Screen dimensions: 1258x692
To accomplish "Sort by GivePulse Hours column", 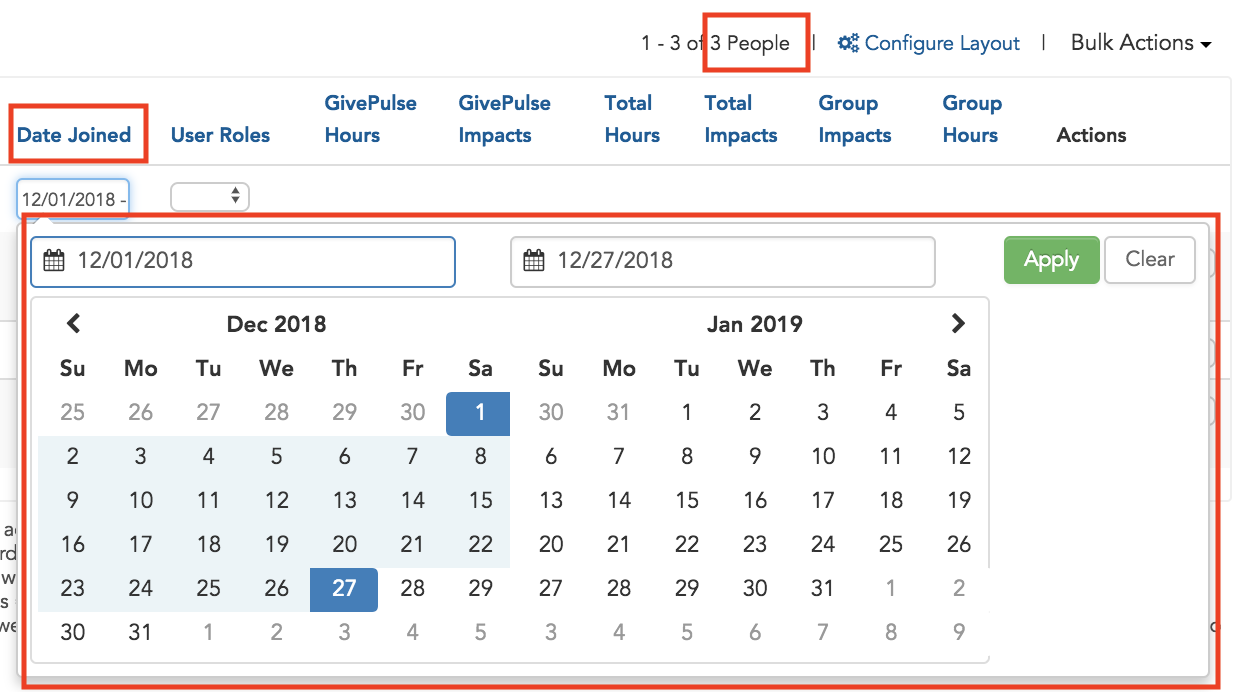I will (371, 119).
